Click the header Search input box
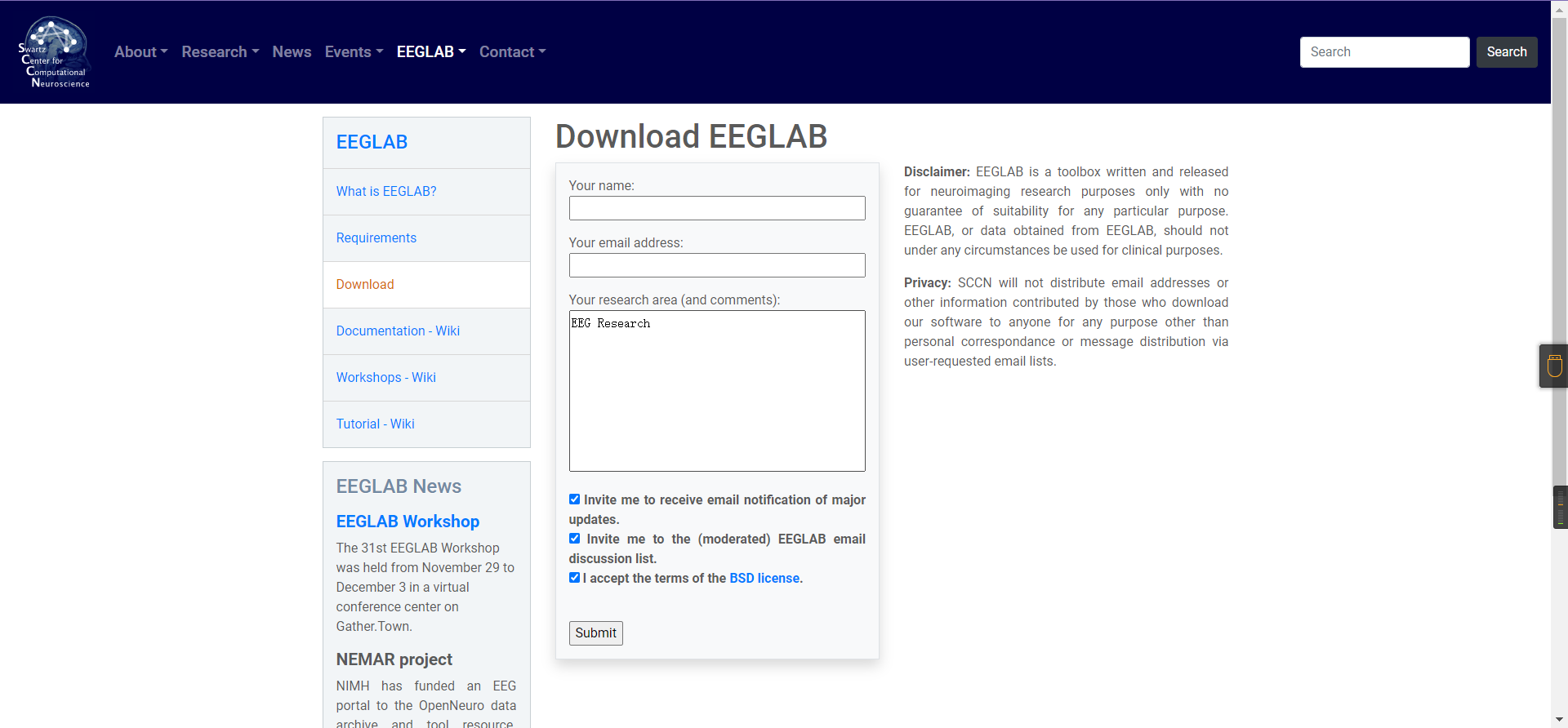 (1385, 52)
